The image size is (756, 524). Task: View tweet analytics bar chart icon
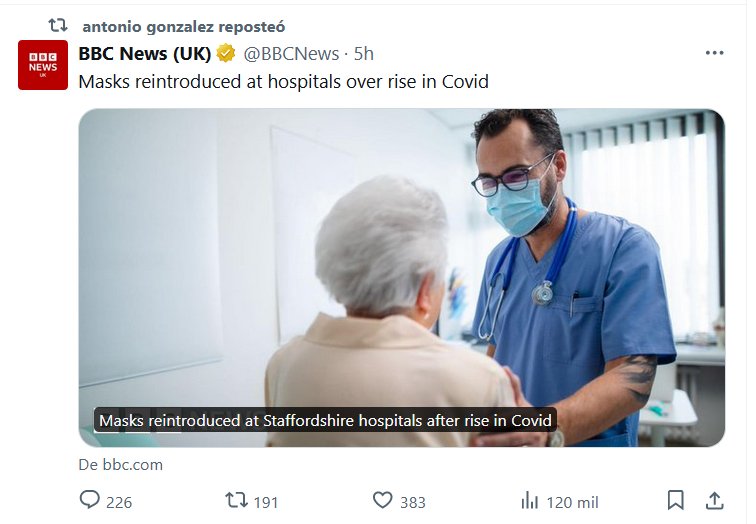tap(529, 500)
